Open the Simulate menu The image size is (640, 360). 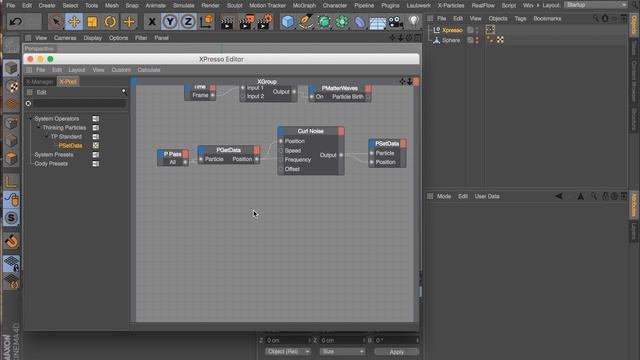(183, 5)
